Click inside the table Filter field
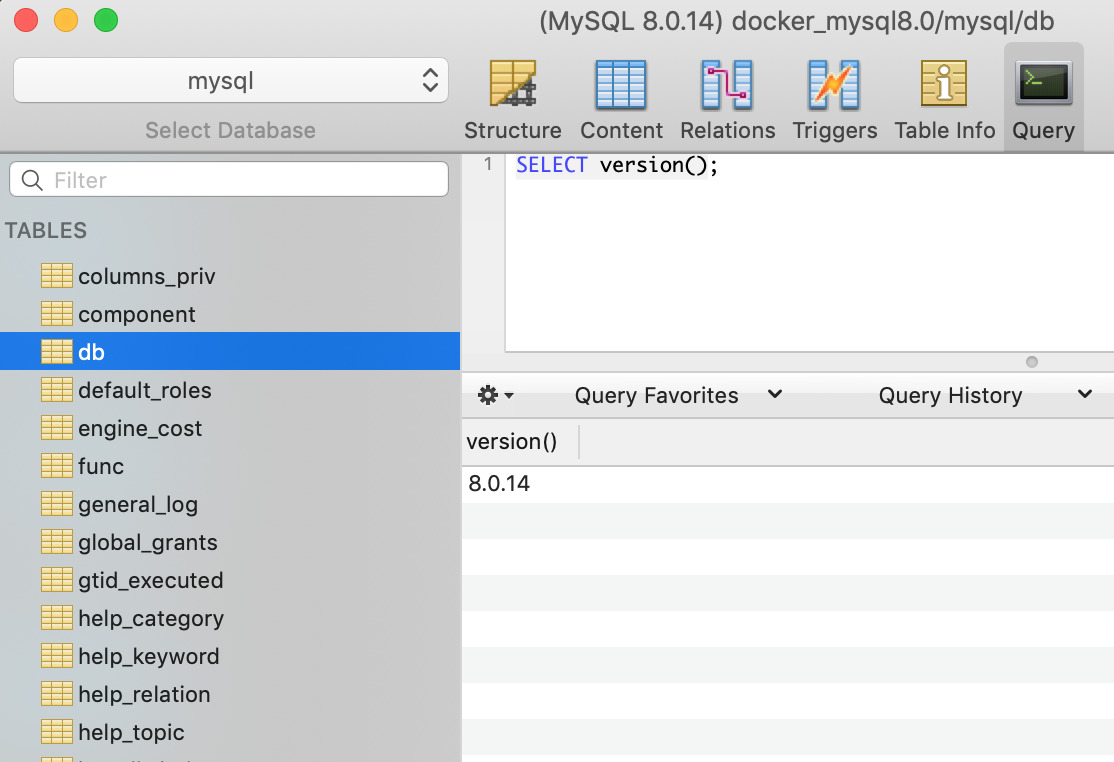Screen dimensions: 1114x762 (200, 178)
